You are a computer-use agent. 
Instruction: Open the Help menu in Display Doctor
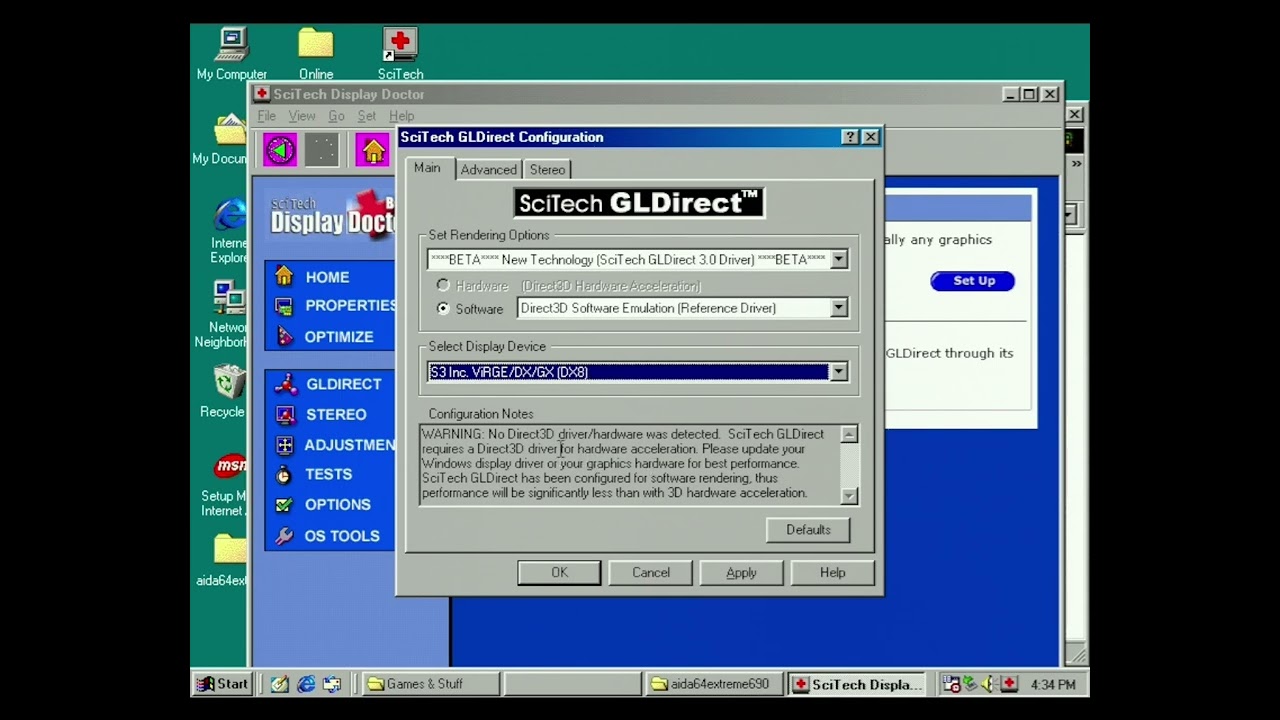coord(401,116)
